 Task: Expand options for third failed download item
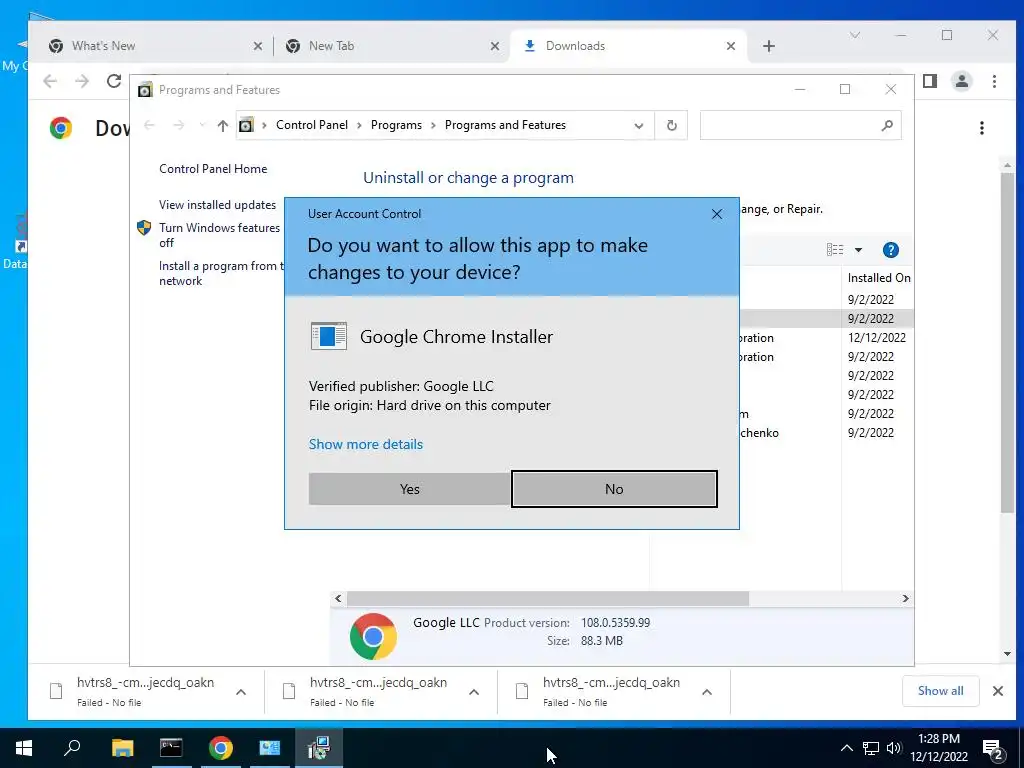(x=707, y=692)
